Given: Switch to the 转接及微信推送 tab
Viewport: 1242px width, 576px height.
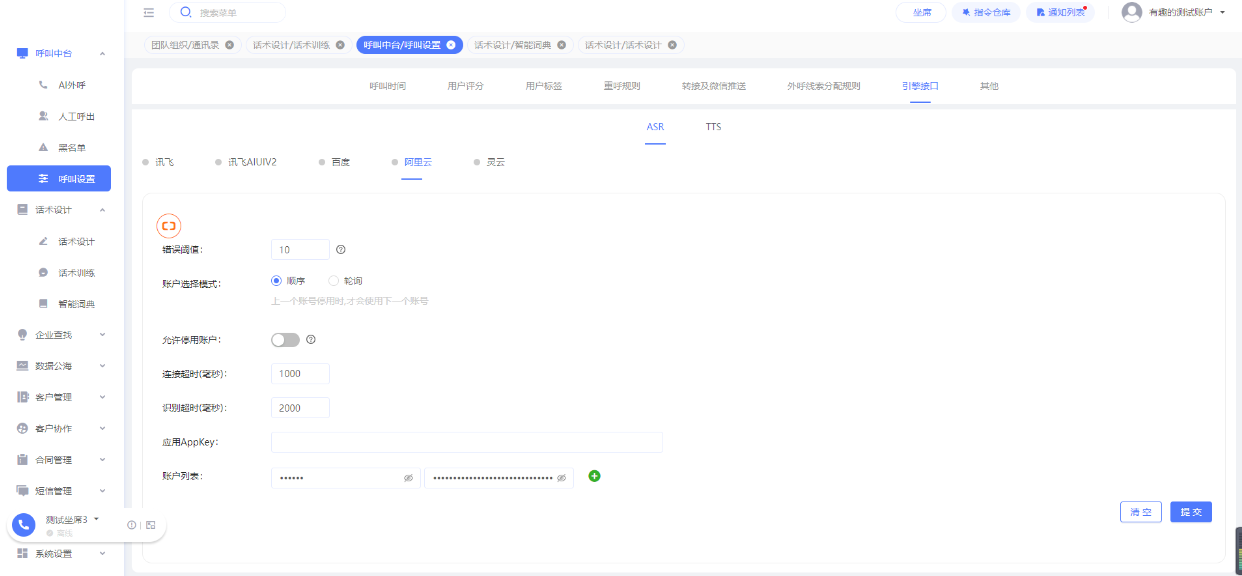Looking at the screenshot, I should tap(714, 86).
